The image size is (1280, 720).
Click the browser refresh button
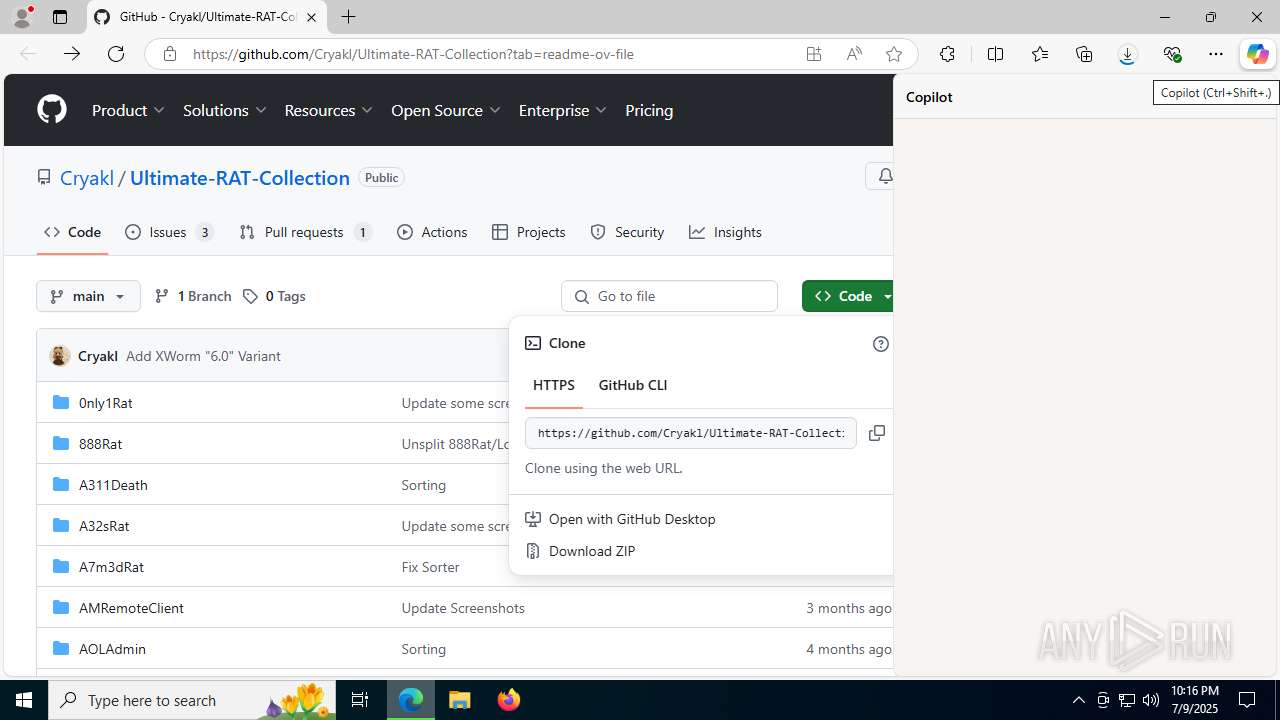pyautogui.click(x=116, y=54)
